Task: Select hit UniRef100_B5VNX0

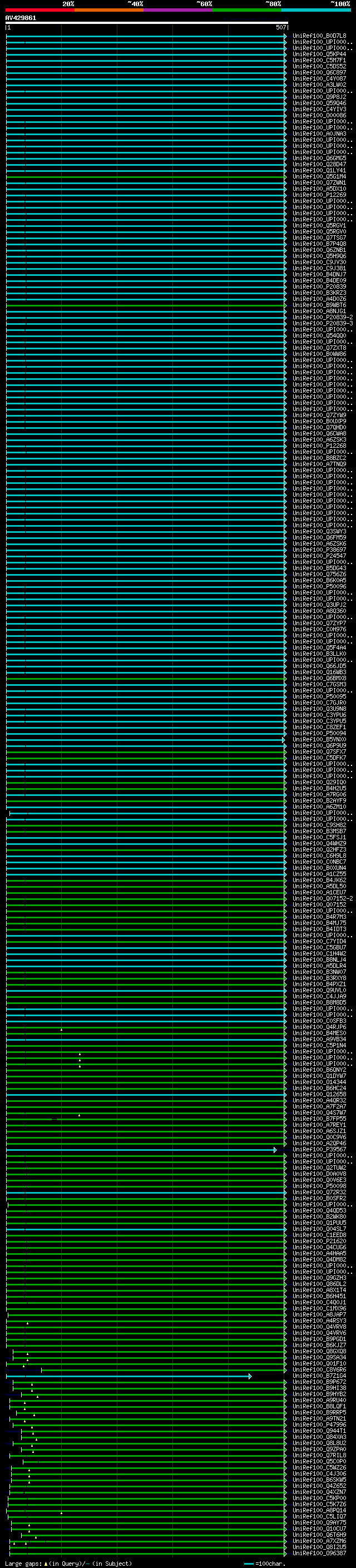Action: (319, 740)
